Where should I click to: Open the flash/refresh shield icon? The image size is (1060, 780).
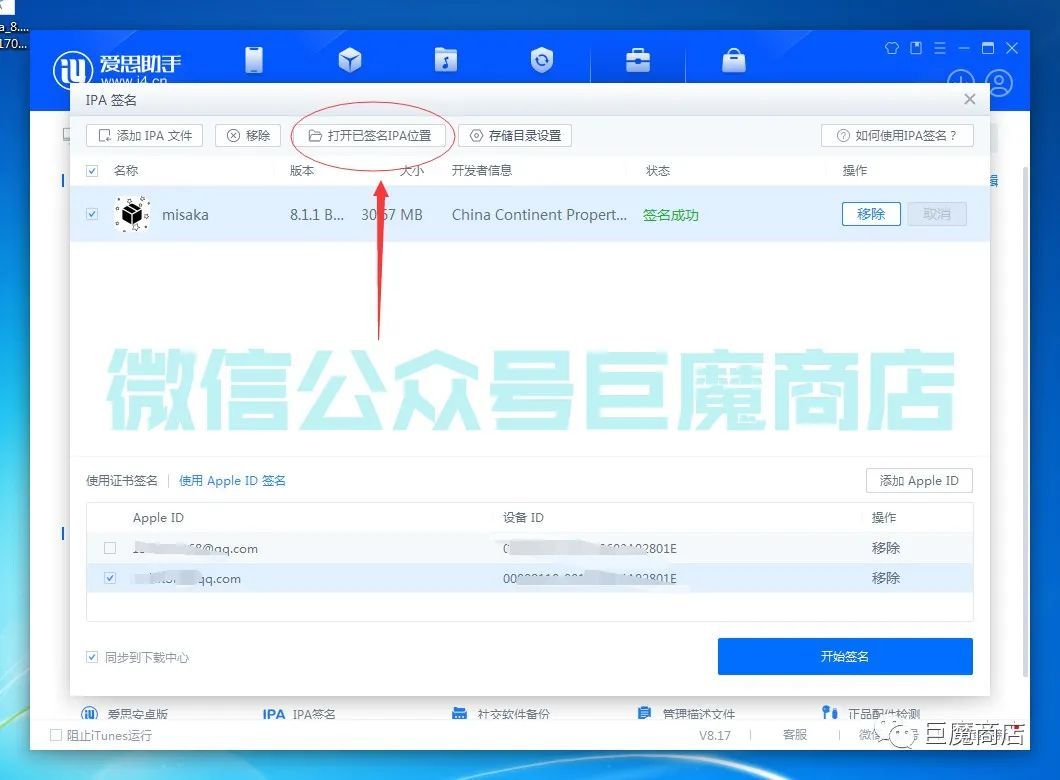(x=541, y=60)
